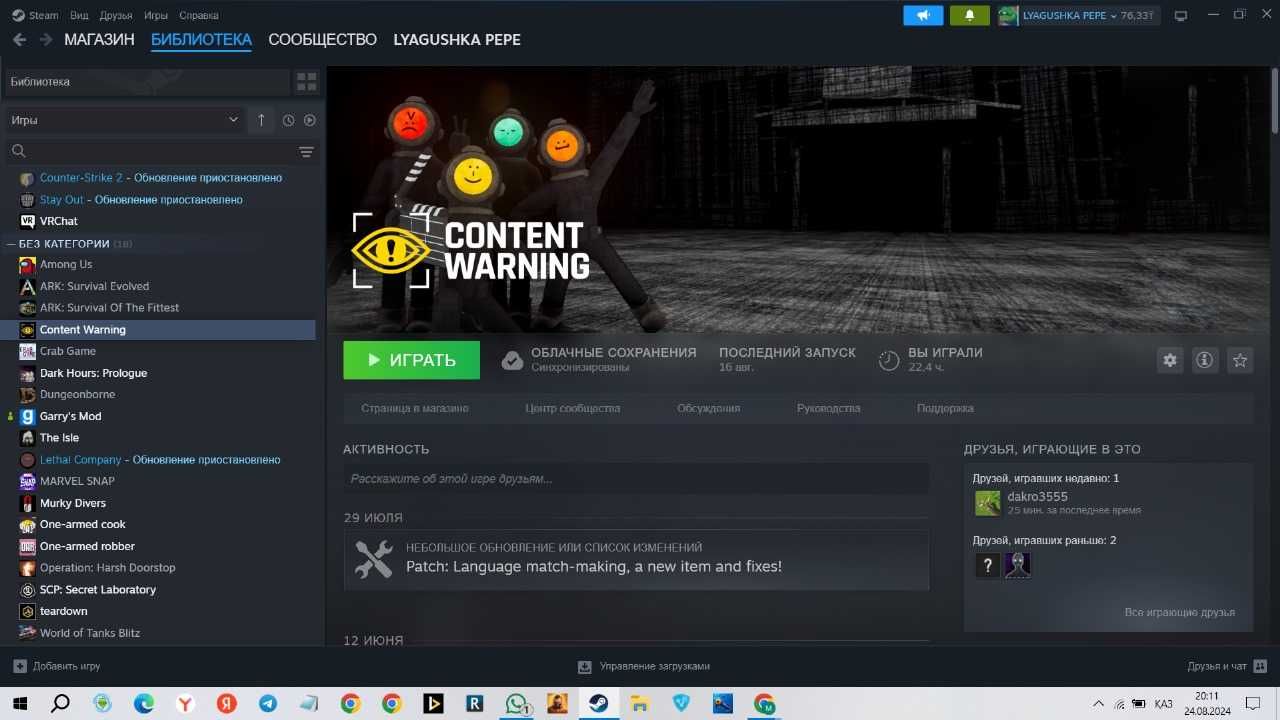
Task: Open the Steam menu
Action: [x=36, y=15]
